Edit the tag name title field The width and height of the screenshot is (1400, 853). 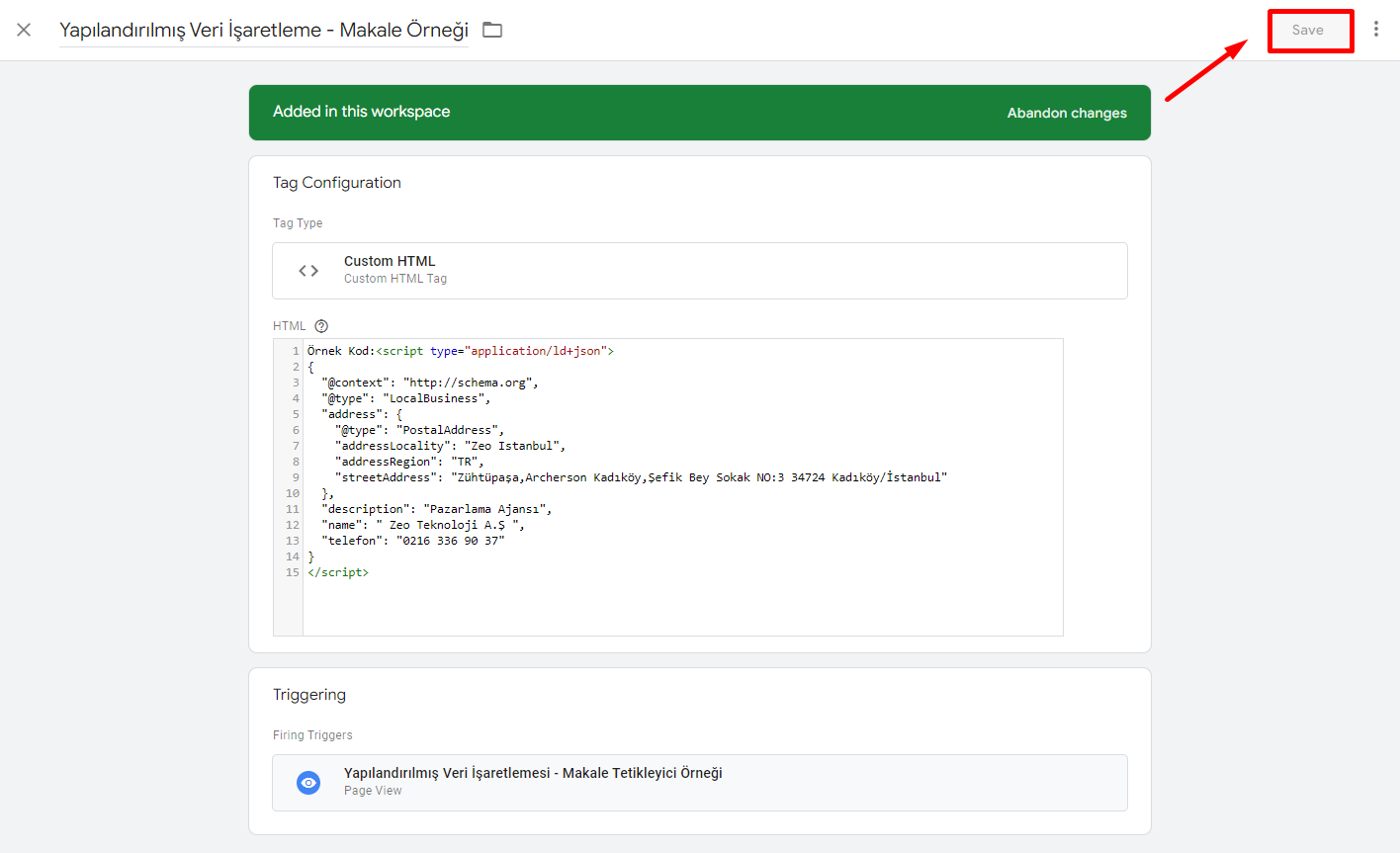pos(264,30)
